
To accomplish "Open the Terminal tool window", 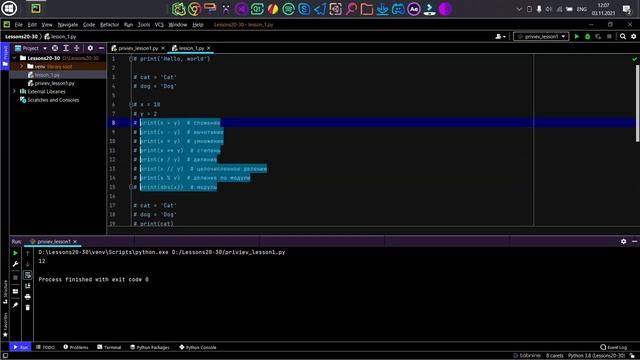I will [109, 347].
